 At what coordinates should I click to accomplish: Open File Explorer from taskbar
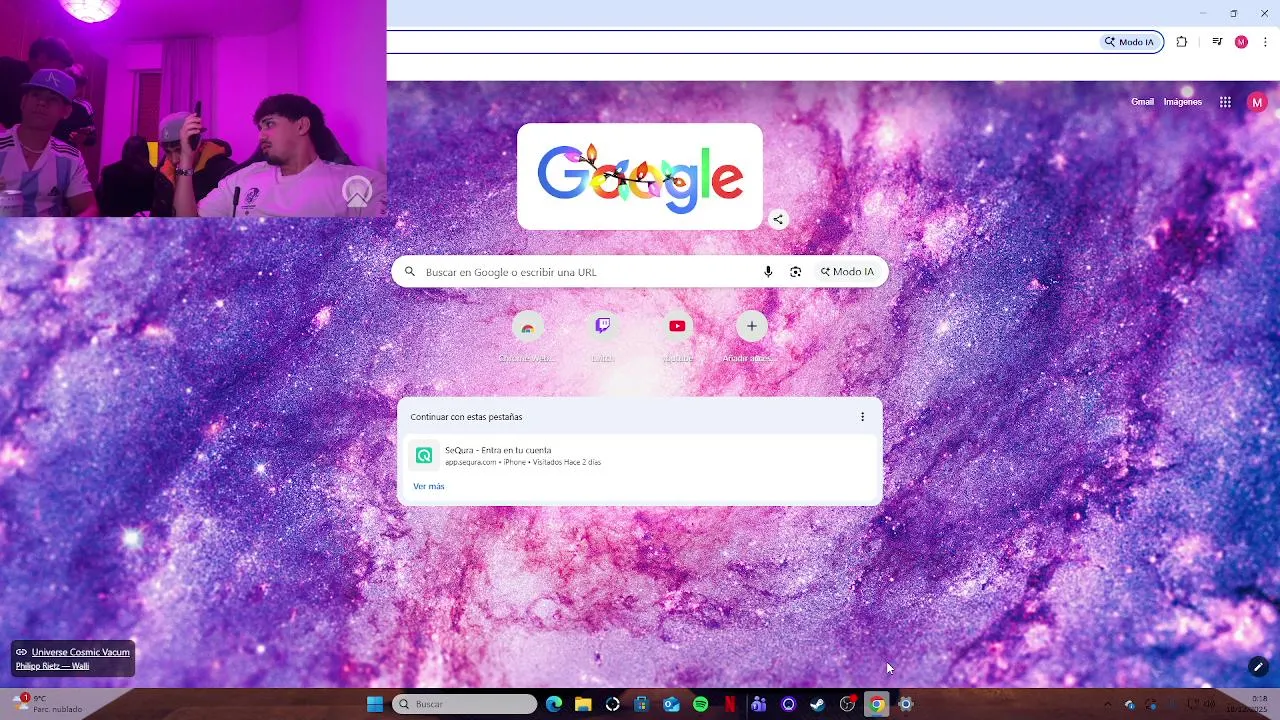tap(583, 704)
